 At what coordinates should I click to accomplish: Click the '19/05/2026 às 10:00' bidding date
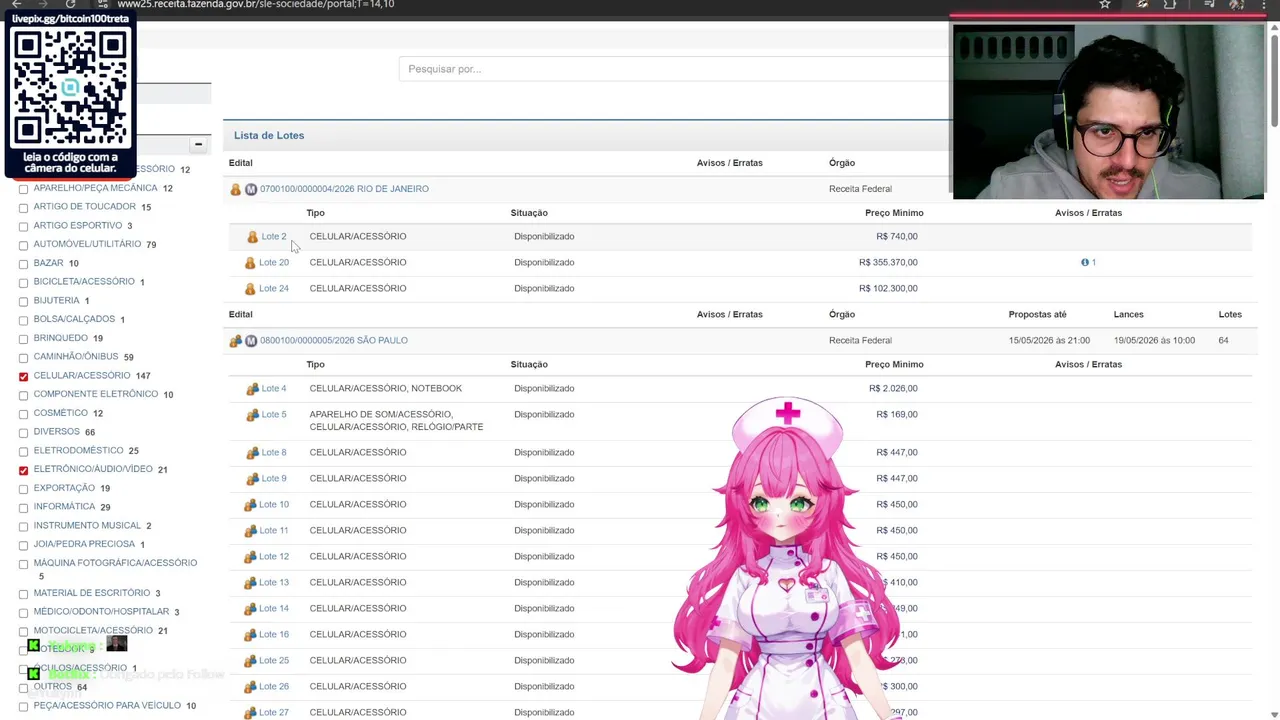[1154, 341]
